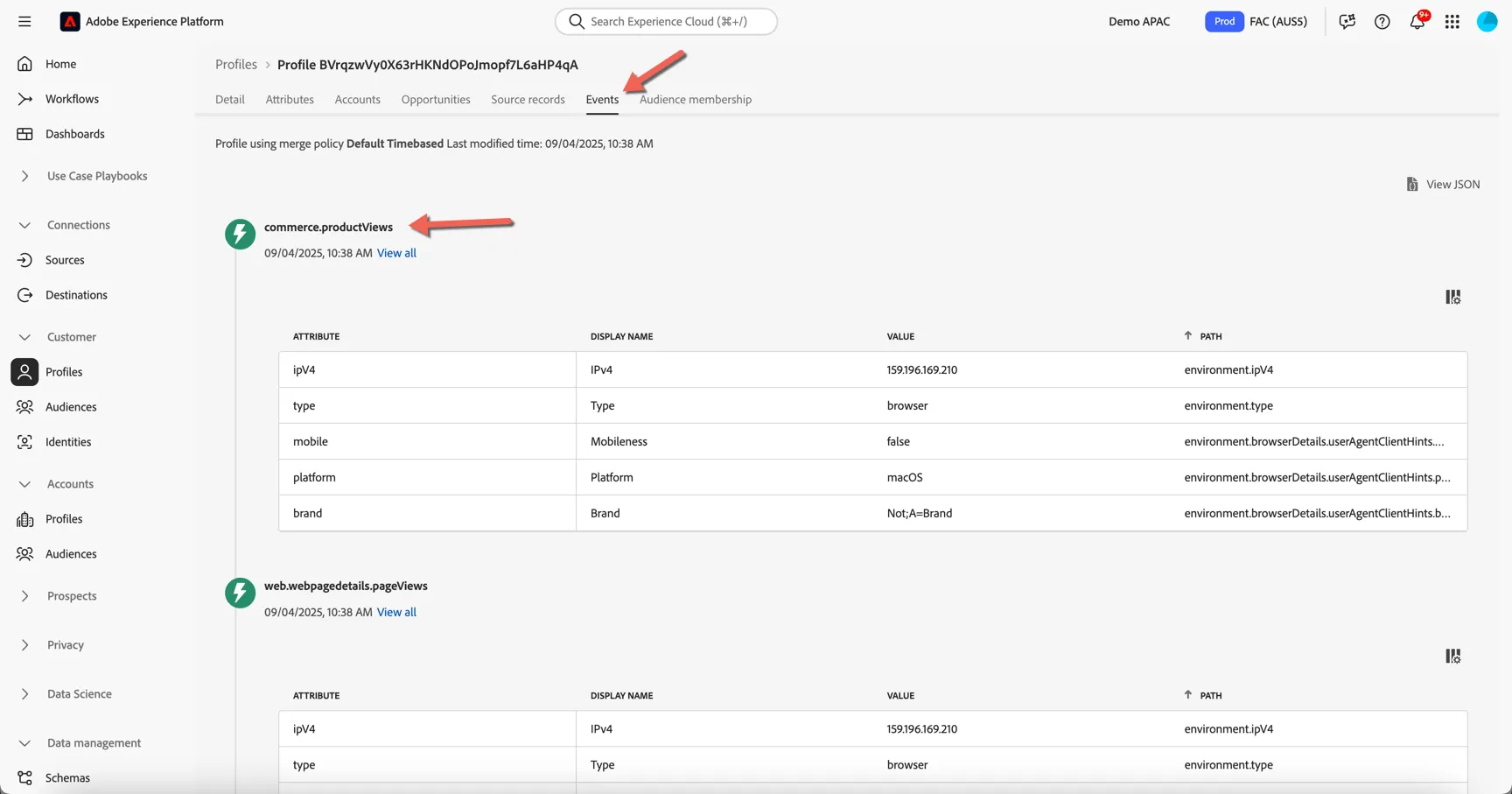Click View all under commerce.productViews
1512x794 pixels.
[x=396, y=253]
